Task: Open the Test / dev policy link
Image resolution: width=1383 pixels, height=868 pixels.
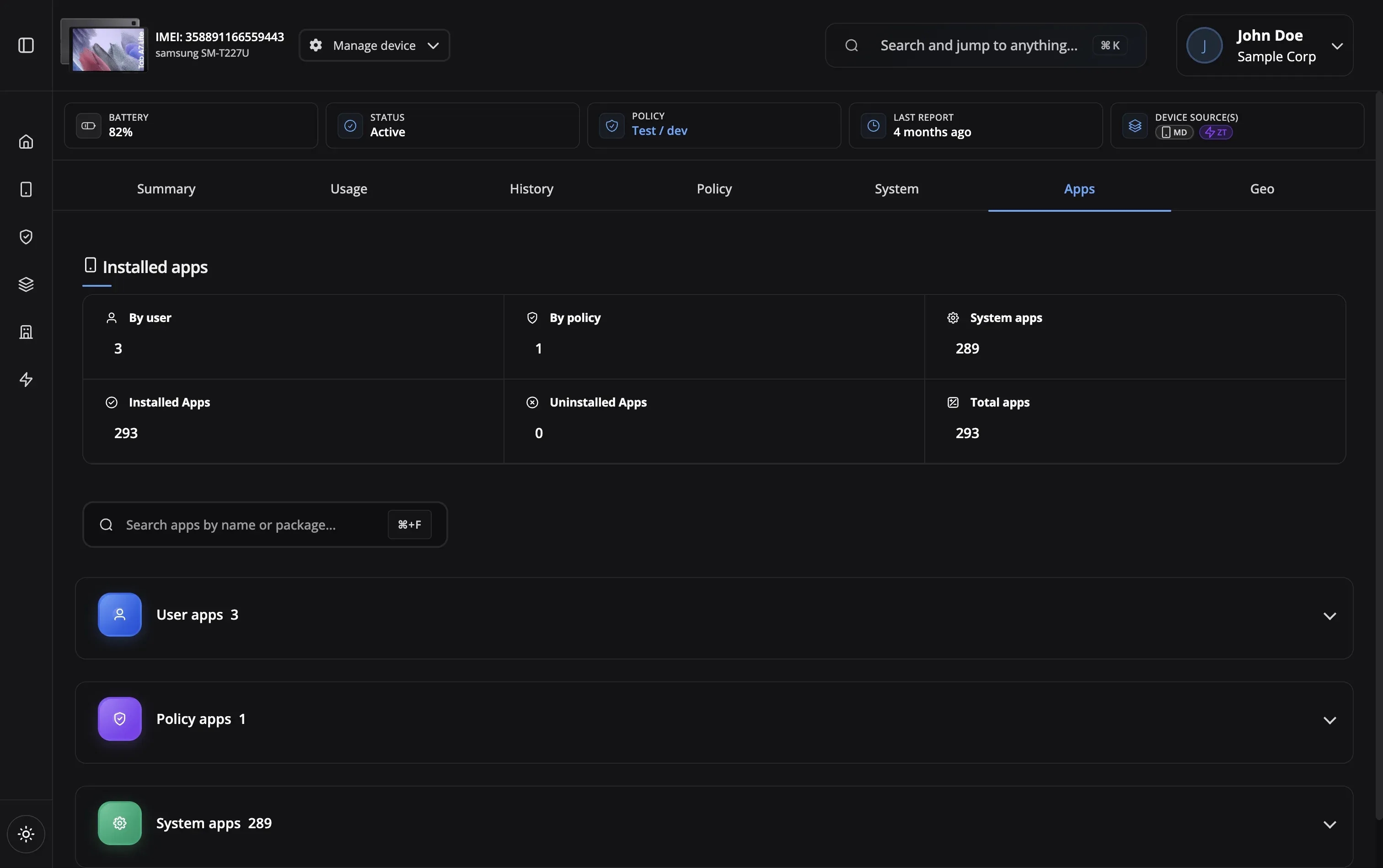Action: [659, 131]
